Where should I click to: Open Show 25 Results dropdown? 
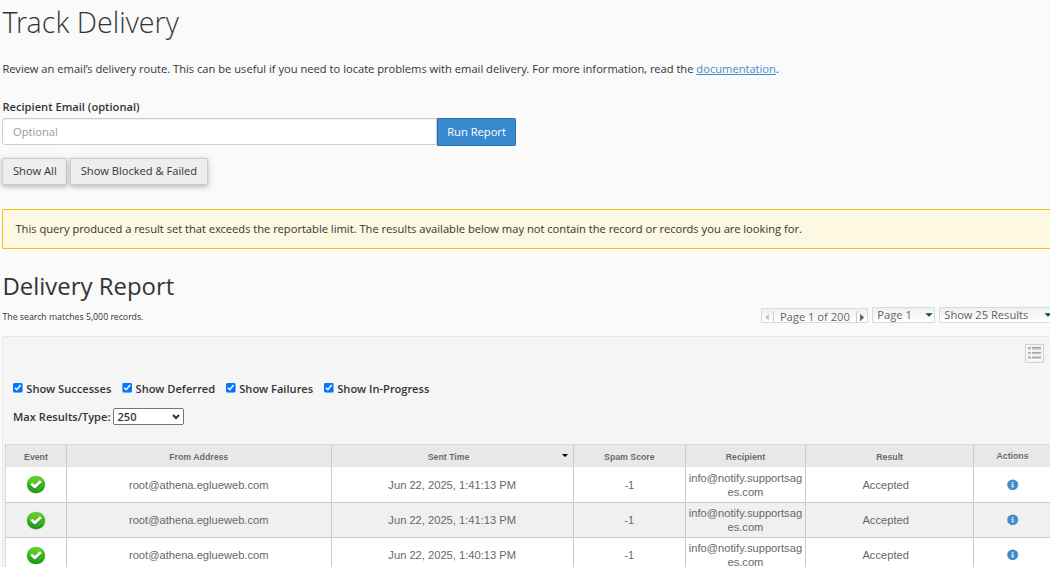click(x=995, y=315)
